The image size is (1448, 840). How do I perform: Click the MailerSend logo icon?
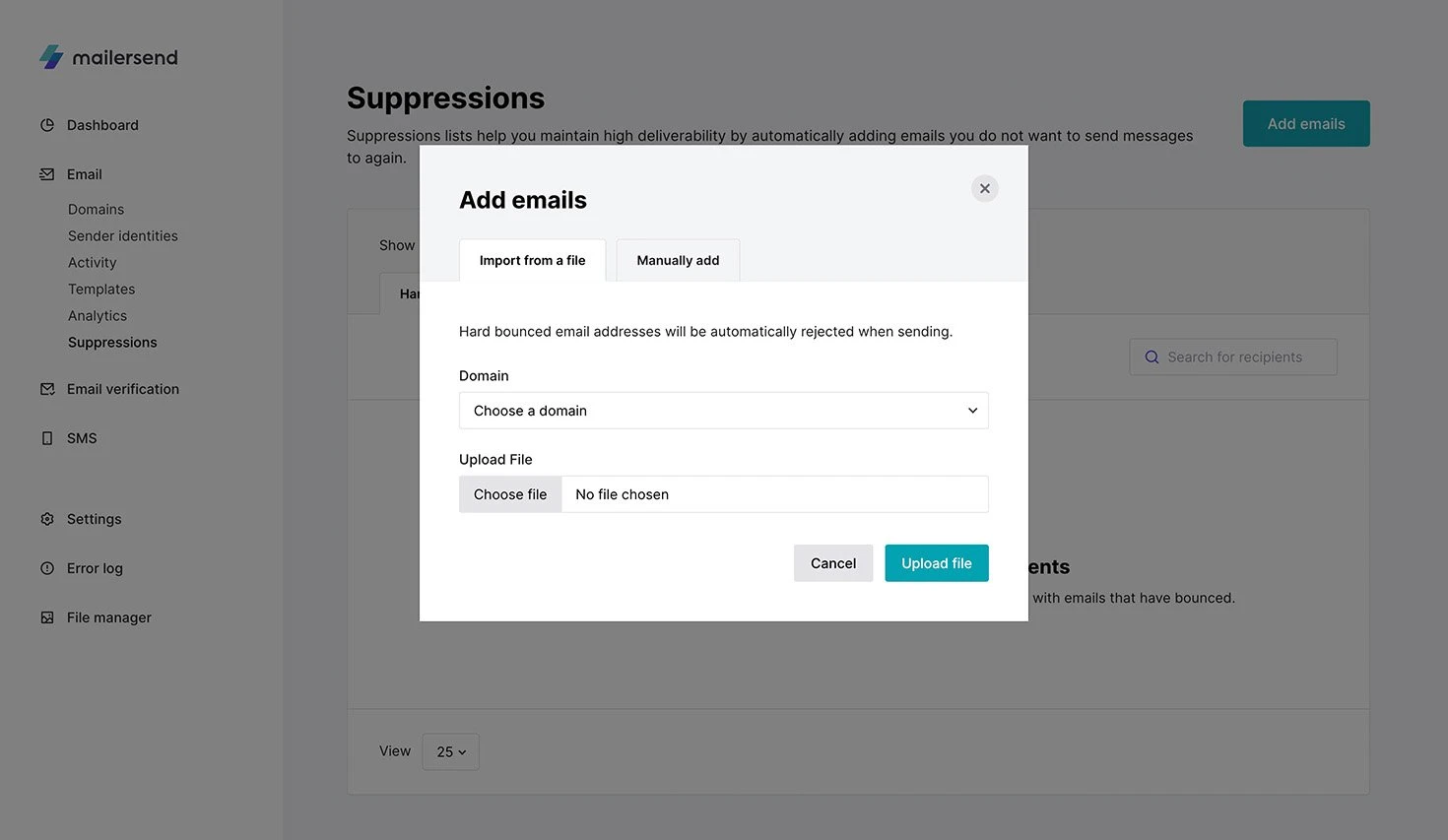coord(51,57)
